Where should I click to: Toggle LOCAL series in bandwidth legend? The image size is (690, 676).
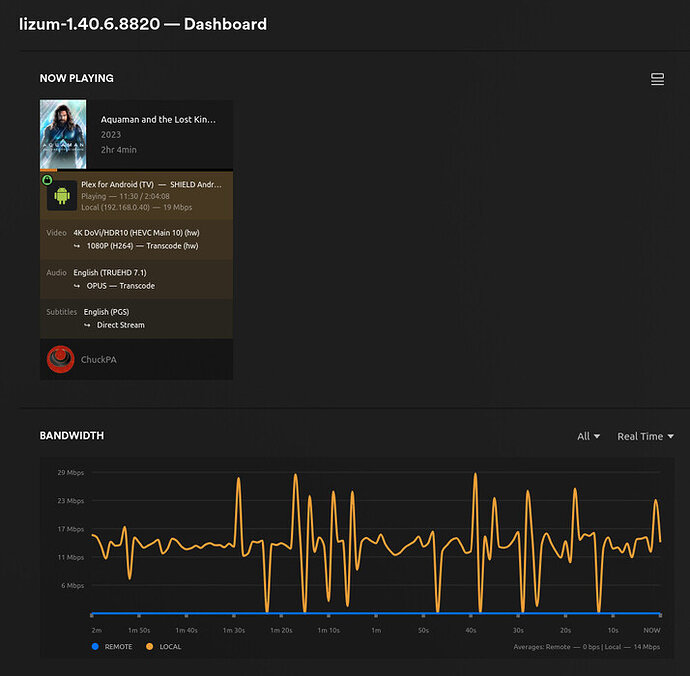click(163, 647)
